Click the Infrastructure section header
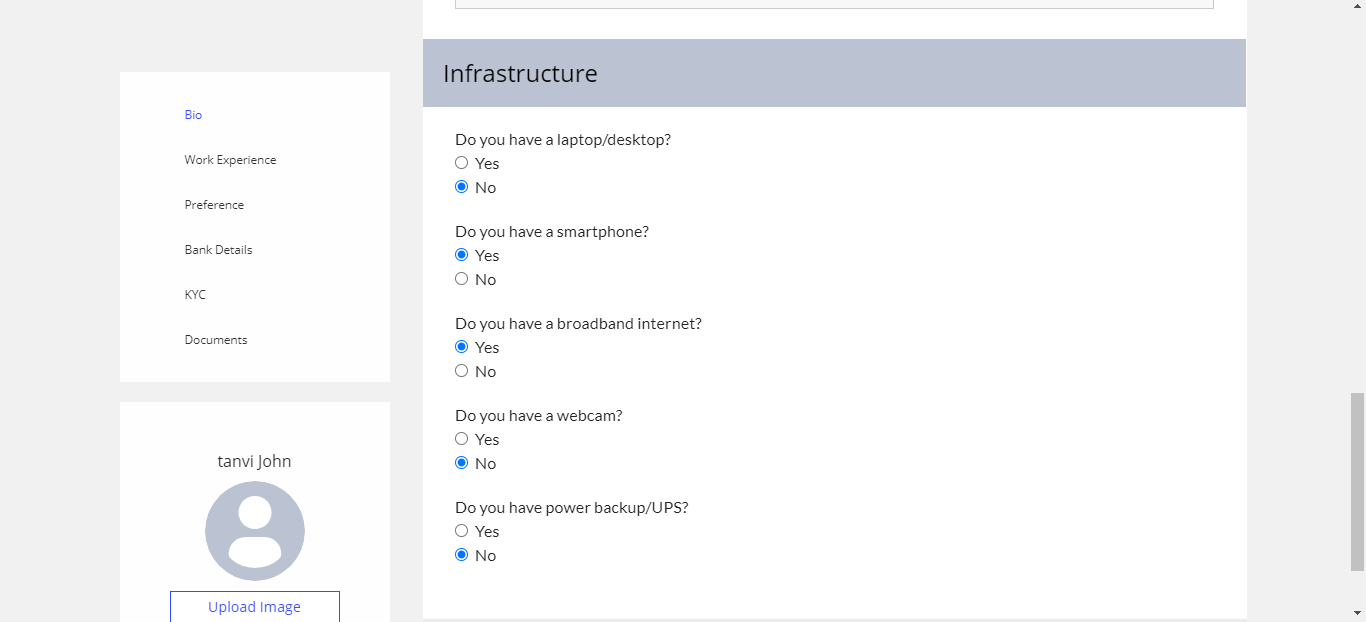 tap(834, 73)
